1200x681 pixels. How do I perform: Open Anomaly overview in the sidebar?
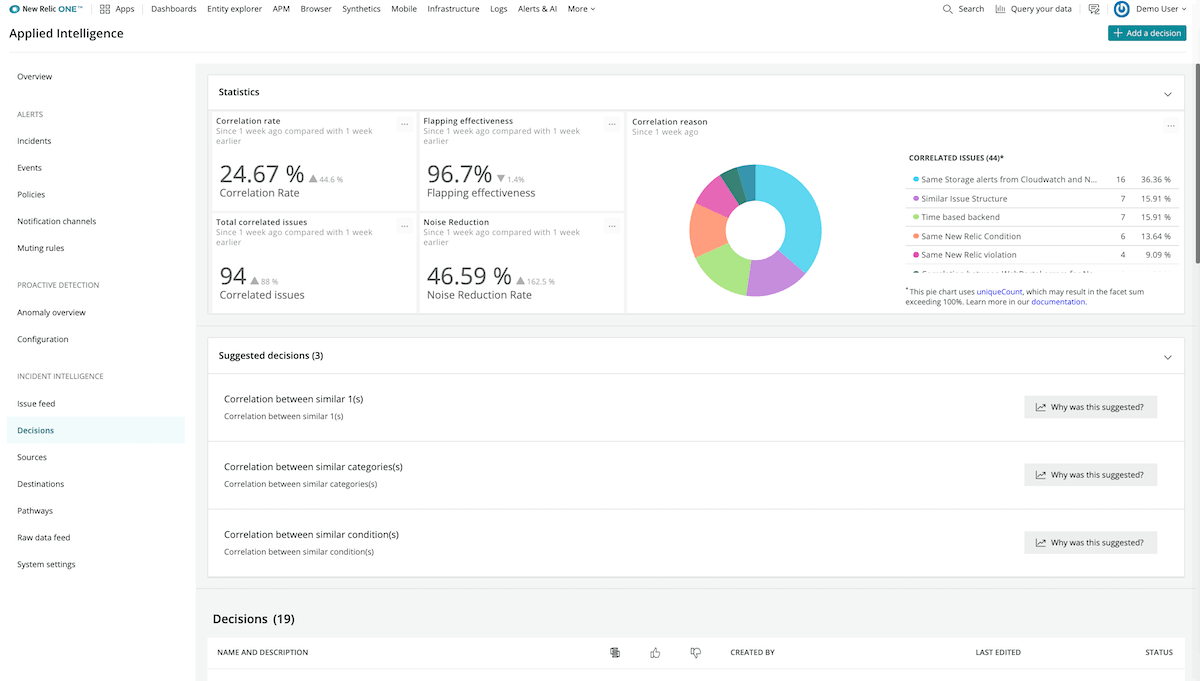coord(51,312)
